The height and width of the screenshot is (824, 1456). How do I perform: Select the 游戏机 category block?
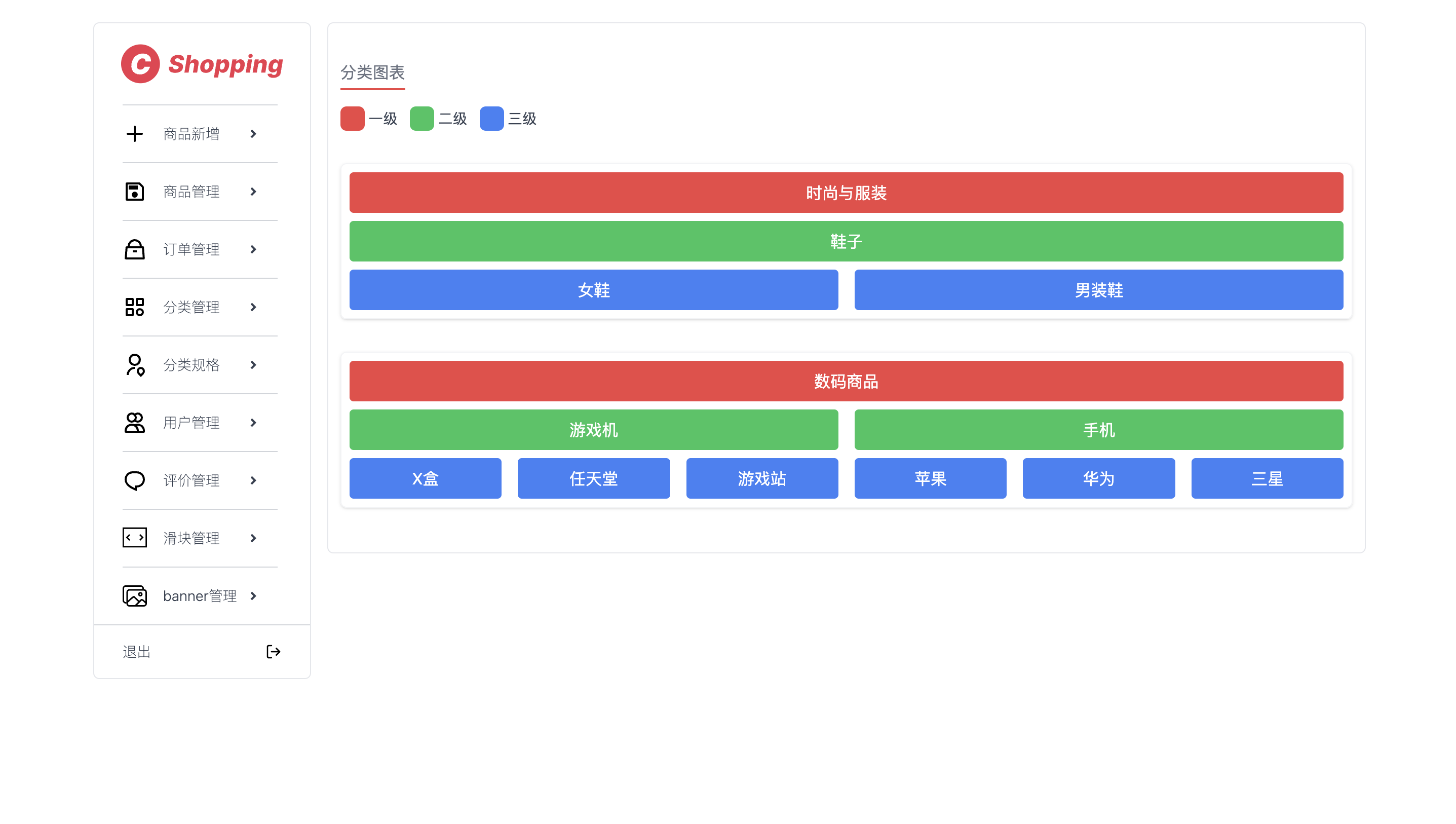click(x=594, y=430)
